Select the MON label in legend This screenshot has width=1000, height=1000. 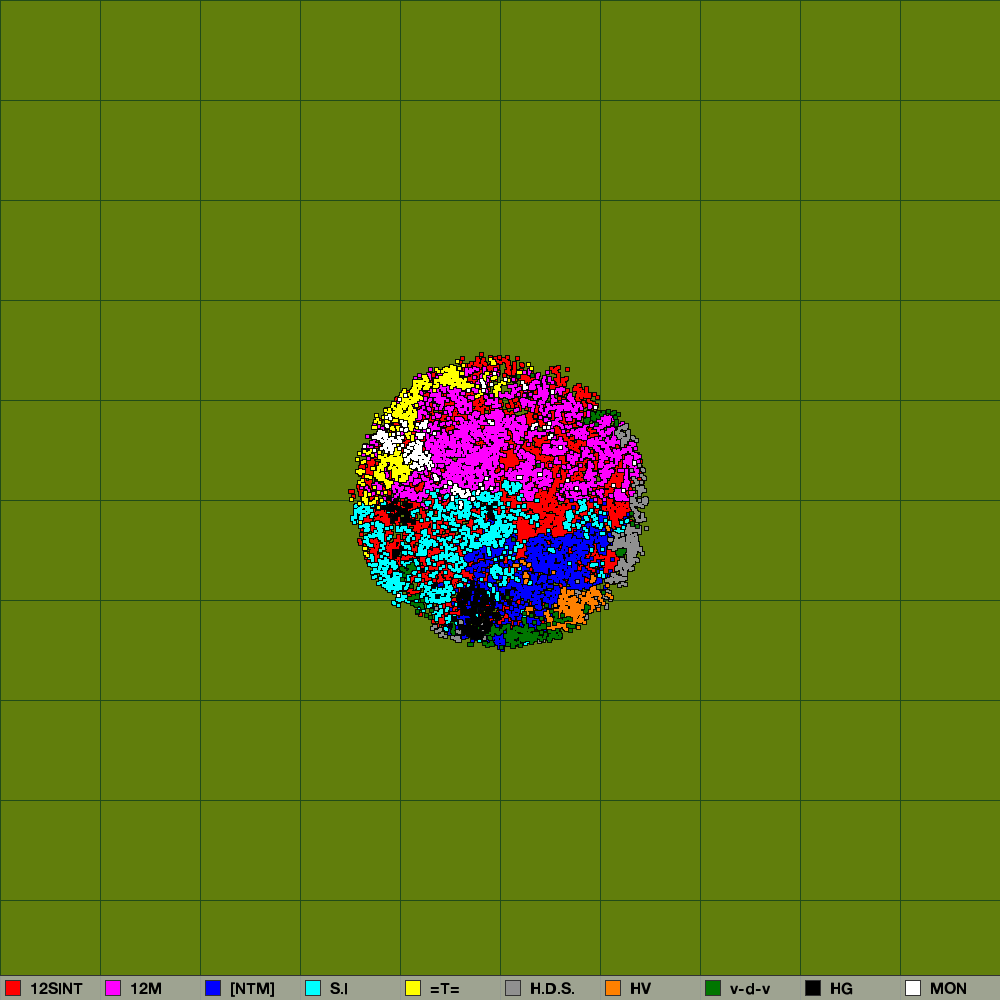[x=948, y=989]
